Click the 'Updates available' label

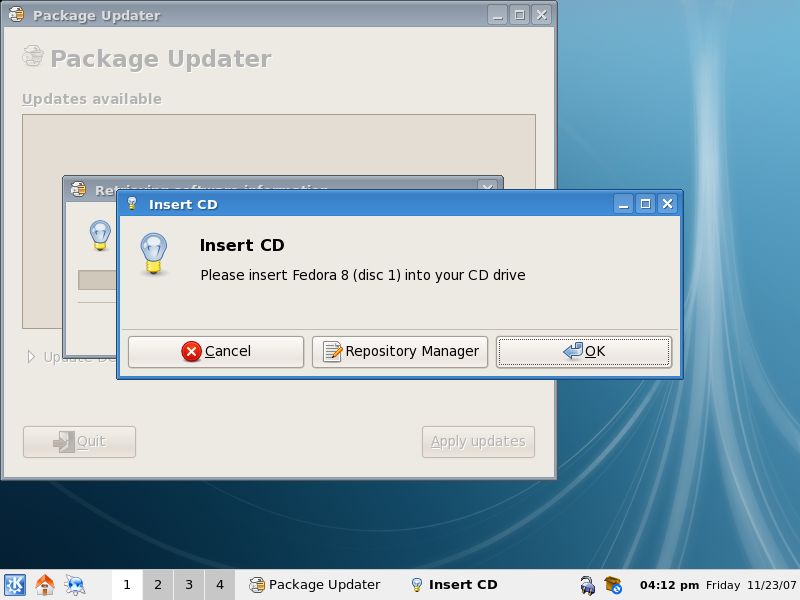pos(92,99)
